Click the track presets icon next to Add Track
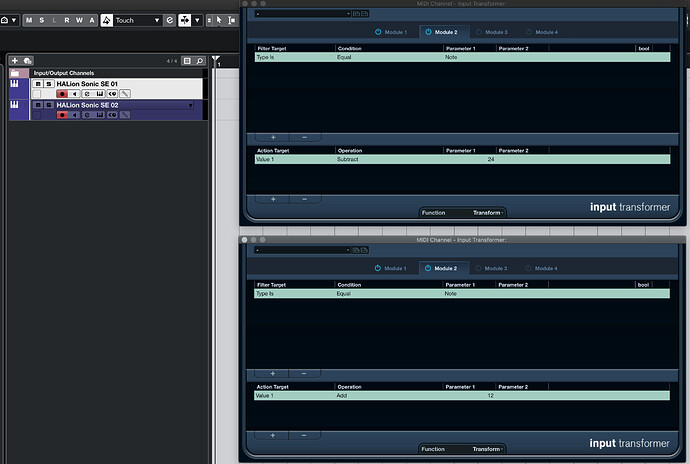690x464 pixels. pos(27,61)
